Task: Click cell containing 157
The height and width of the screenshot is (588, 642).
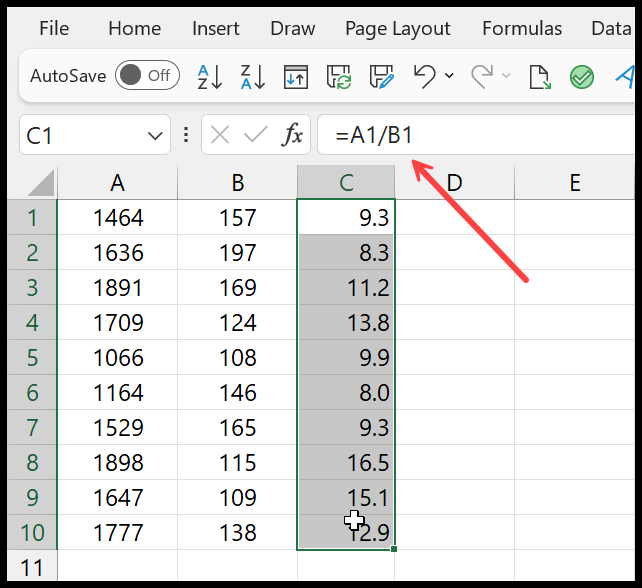Action: (x=237, y=217)
